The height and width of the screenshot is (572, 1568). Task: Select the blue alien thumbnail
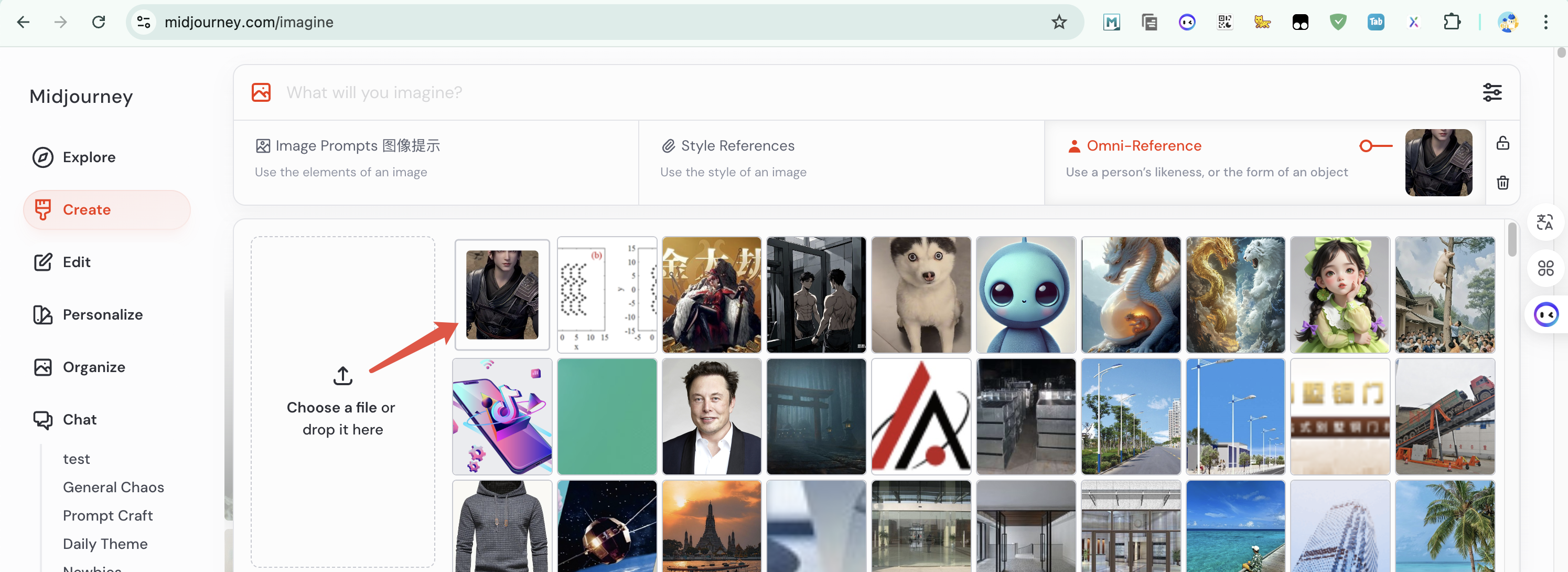click(x=1025, y=295)
